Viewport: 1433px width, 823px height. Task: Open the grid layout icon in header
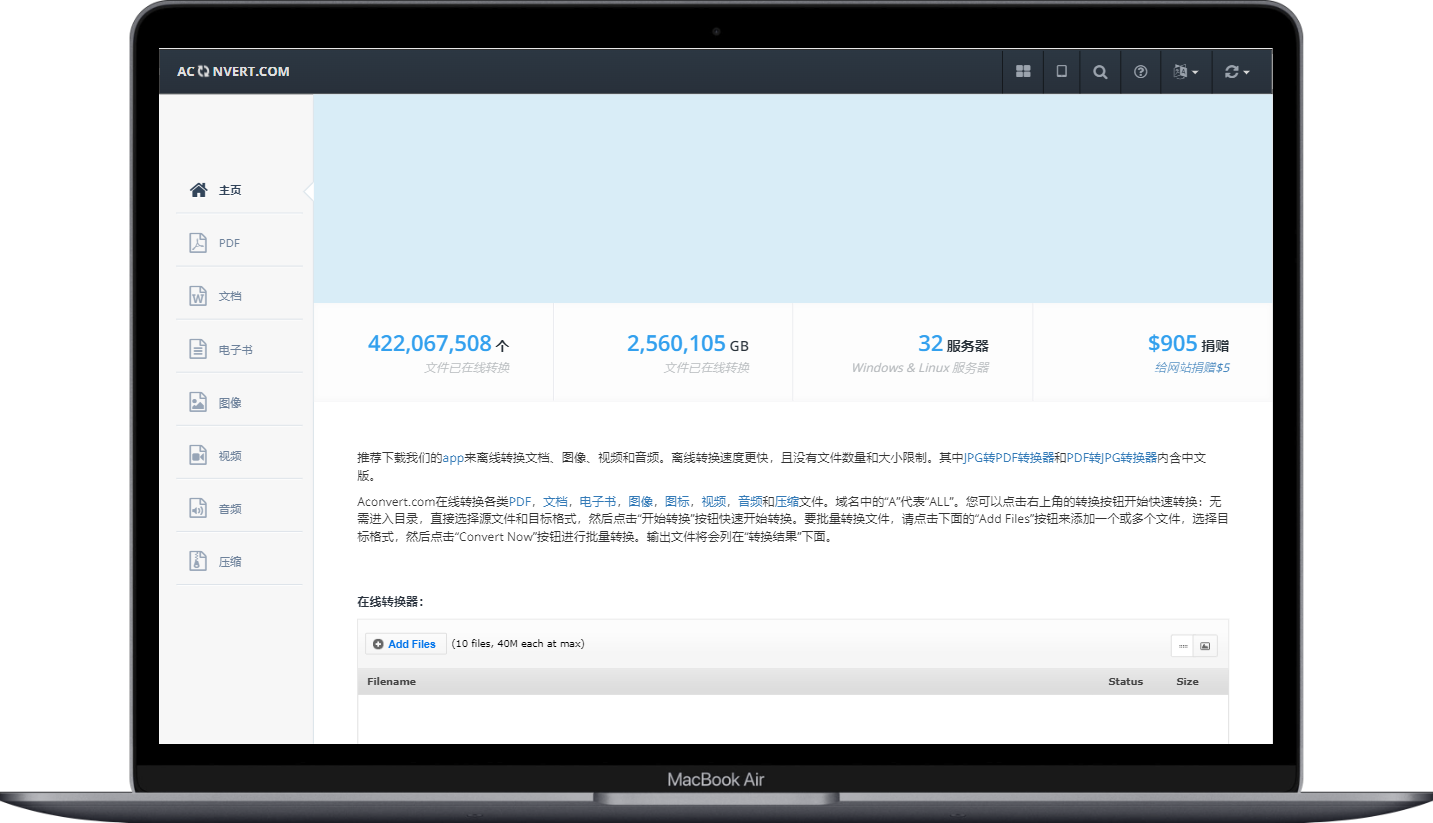pos(1023,72)
